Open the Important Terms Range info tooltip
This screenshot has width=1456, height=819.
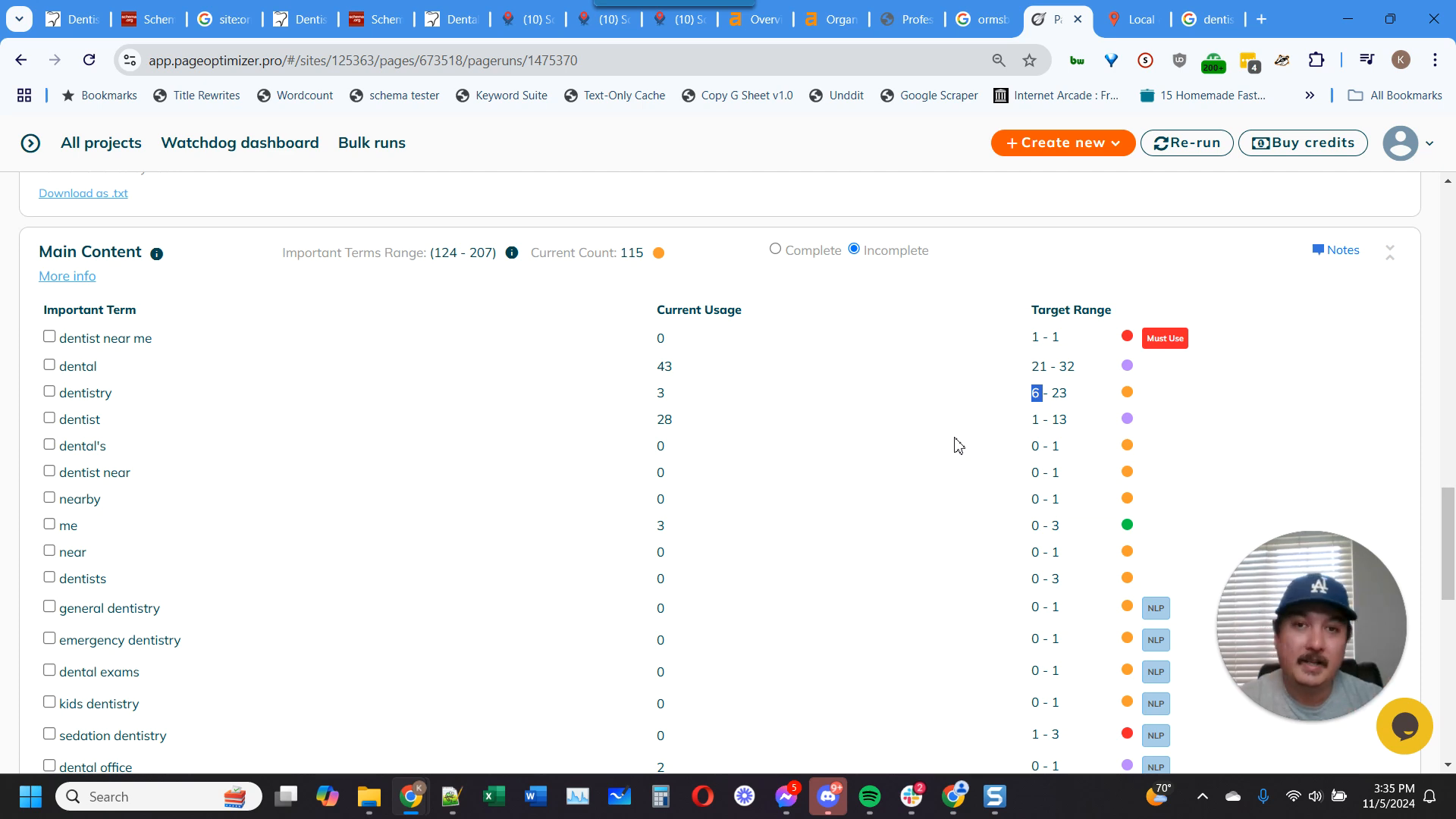513,253
